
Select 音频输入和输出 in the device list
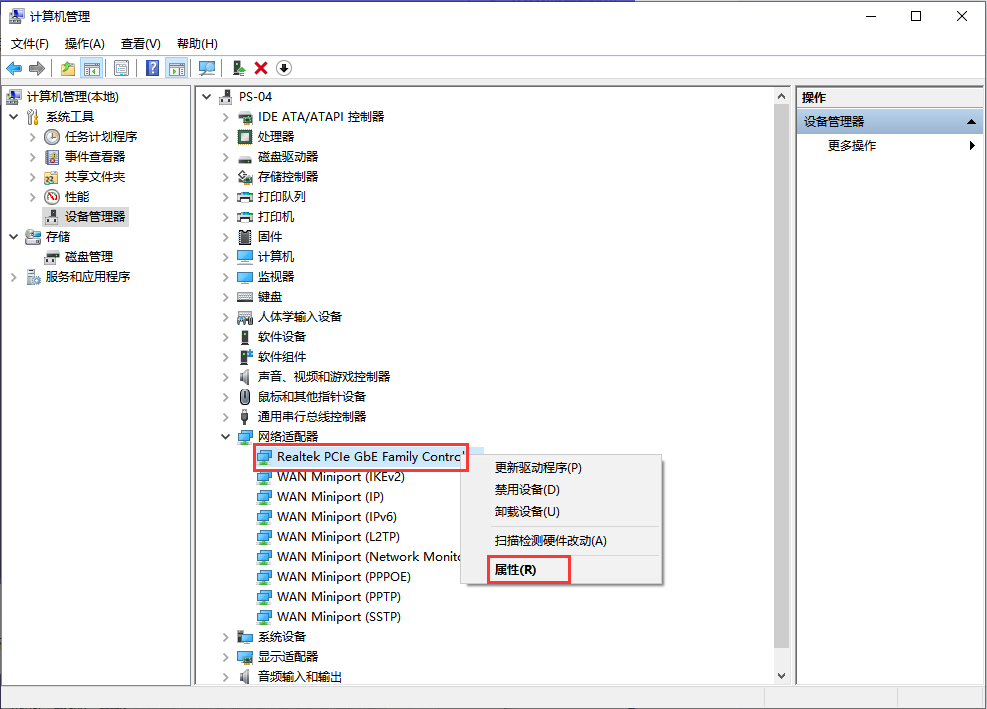point(300,677)
